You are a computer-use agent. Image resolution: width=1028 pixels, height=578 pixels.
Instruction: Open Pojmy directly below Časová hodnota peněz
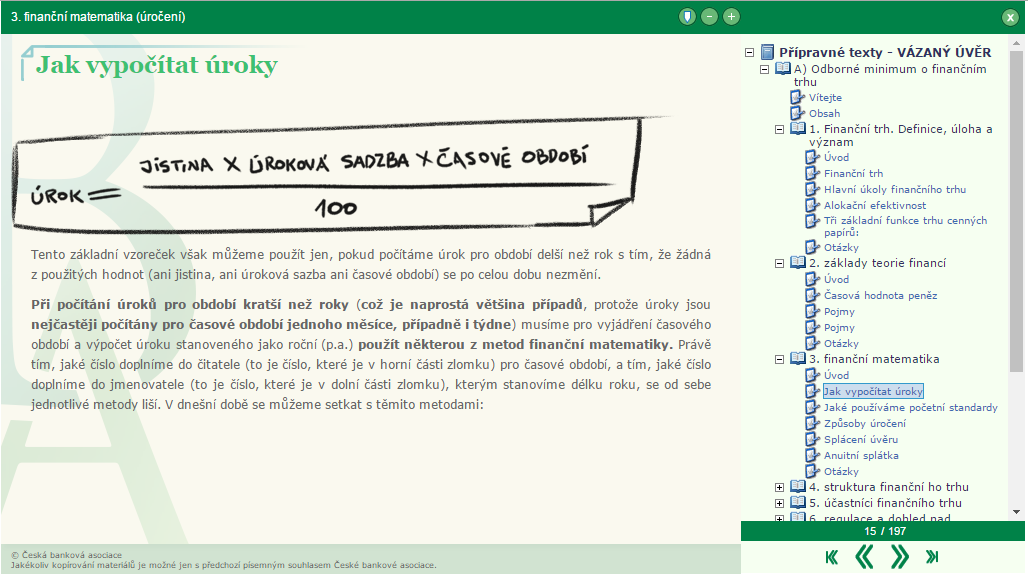(x=839, y=311)
